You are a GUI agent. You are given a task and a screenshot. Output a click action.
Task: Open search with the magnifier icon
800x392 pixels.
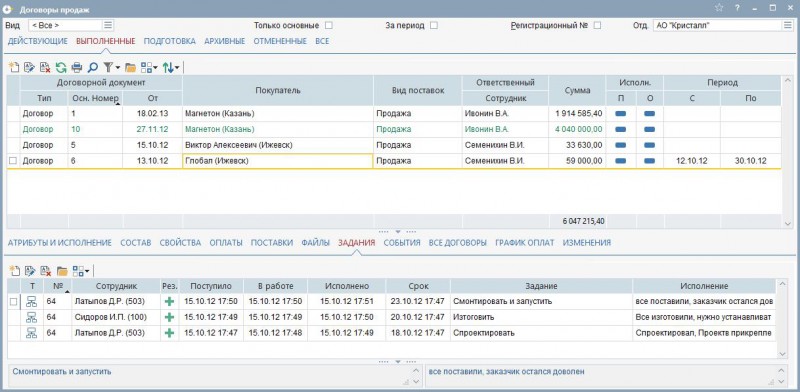click(x=92, y=67)
